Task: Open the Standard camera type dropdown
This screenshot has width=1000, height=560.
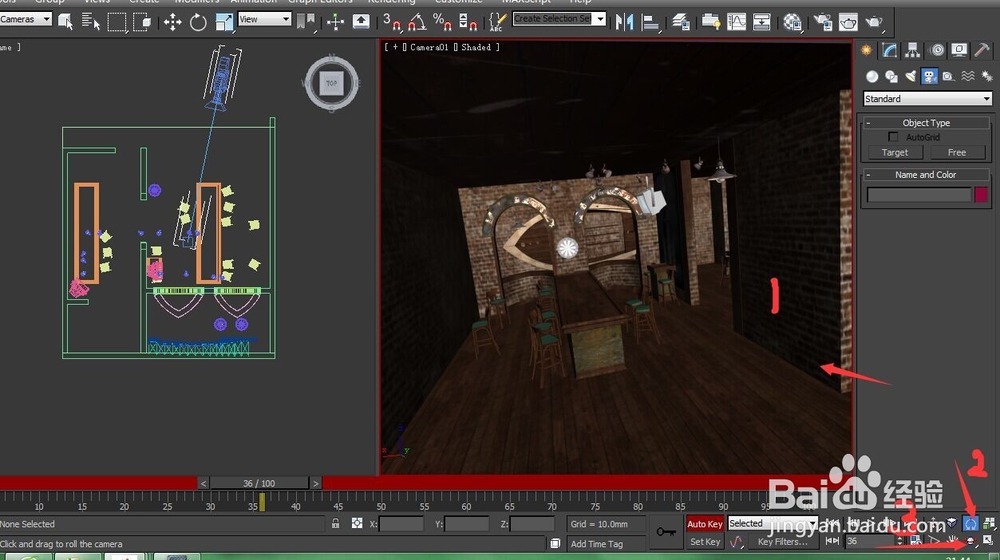Action: [x=927, y=99]
